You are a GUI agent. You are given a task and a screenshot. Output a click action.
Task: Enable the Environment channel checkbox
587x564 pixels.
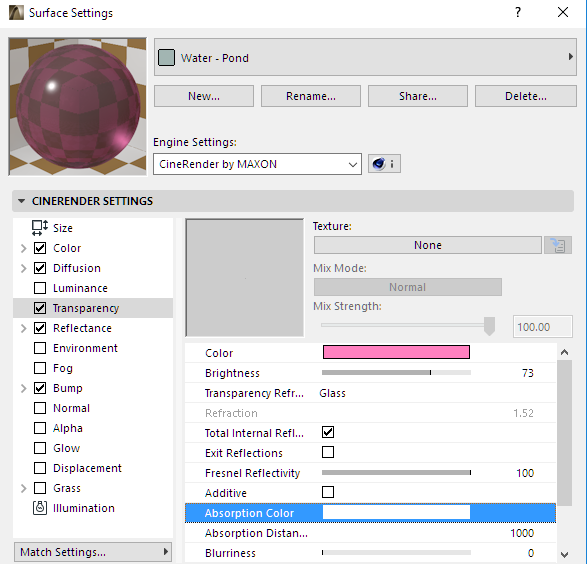click(40, 348)
